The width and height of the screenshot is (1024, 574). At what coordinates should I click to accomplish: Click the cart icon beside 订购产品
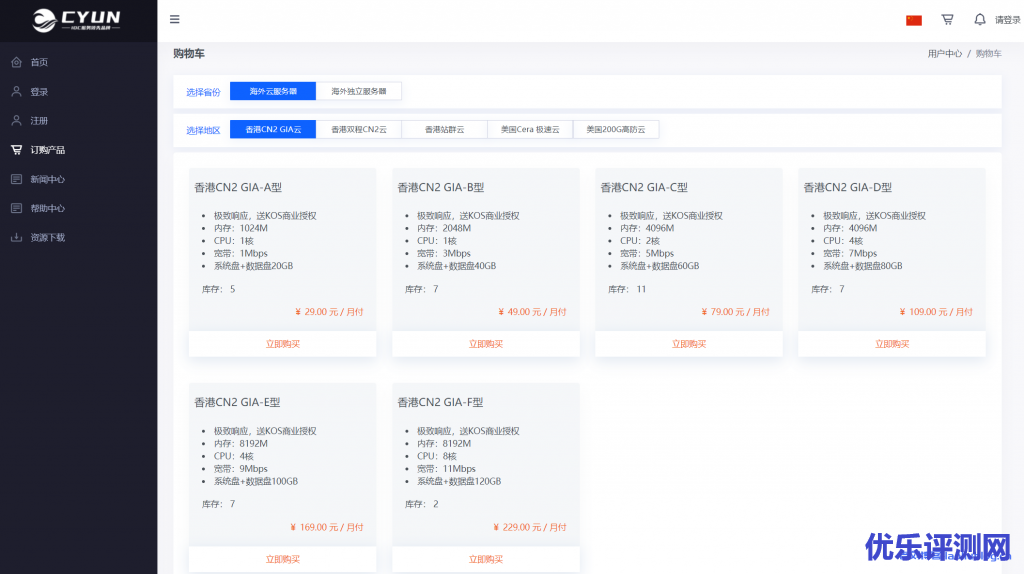point(16,150)
